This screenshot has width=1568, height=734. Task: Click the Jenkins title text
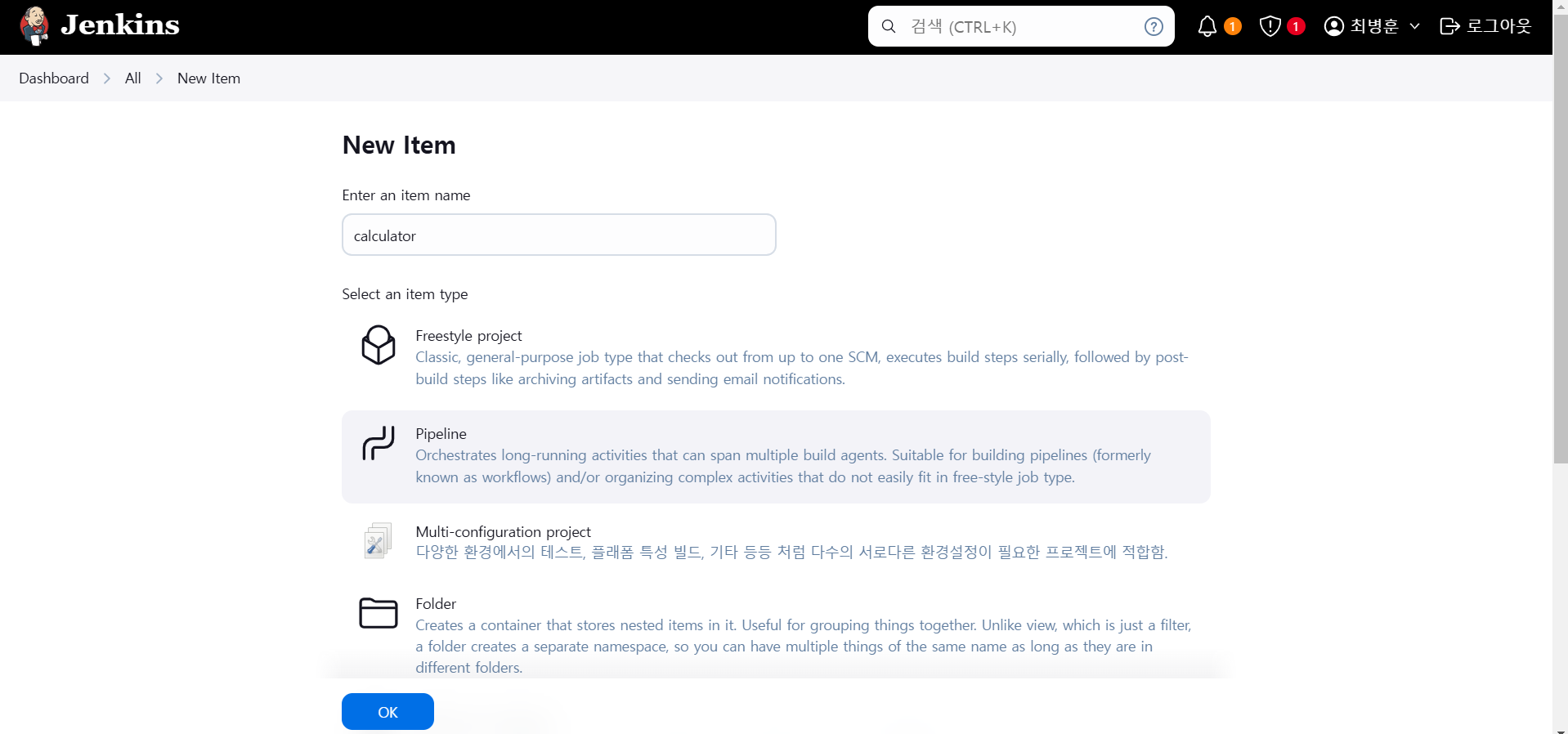point(120,25)
